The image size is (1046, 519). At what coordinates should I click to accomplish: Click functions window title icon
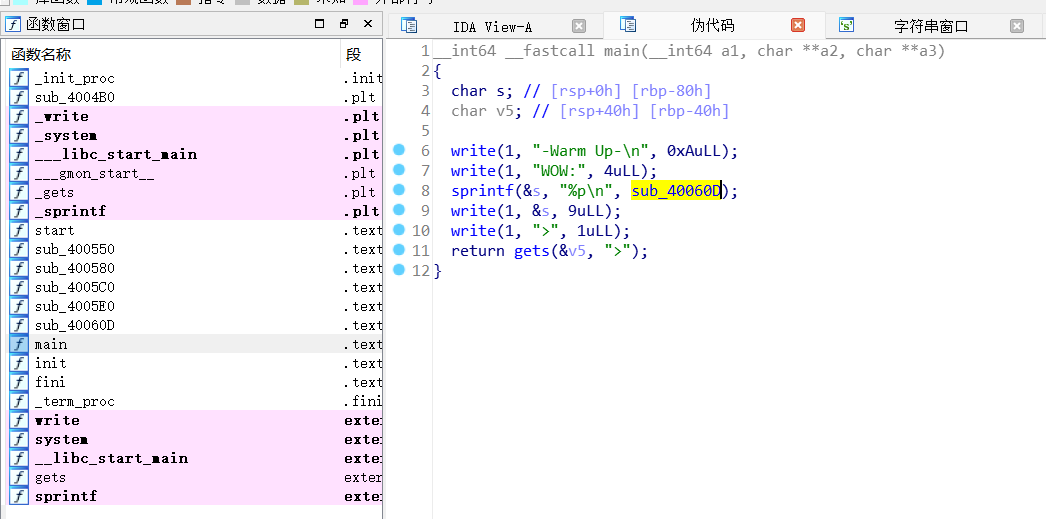pos(13,25)
